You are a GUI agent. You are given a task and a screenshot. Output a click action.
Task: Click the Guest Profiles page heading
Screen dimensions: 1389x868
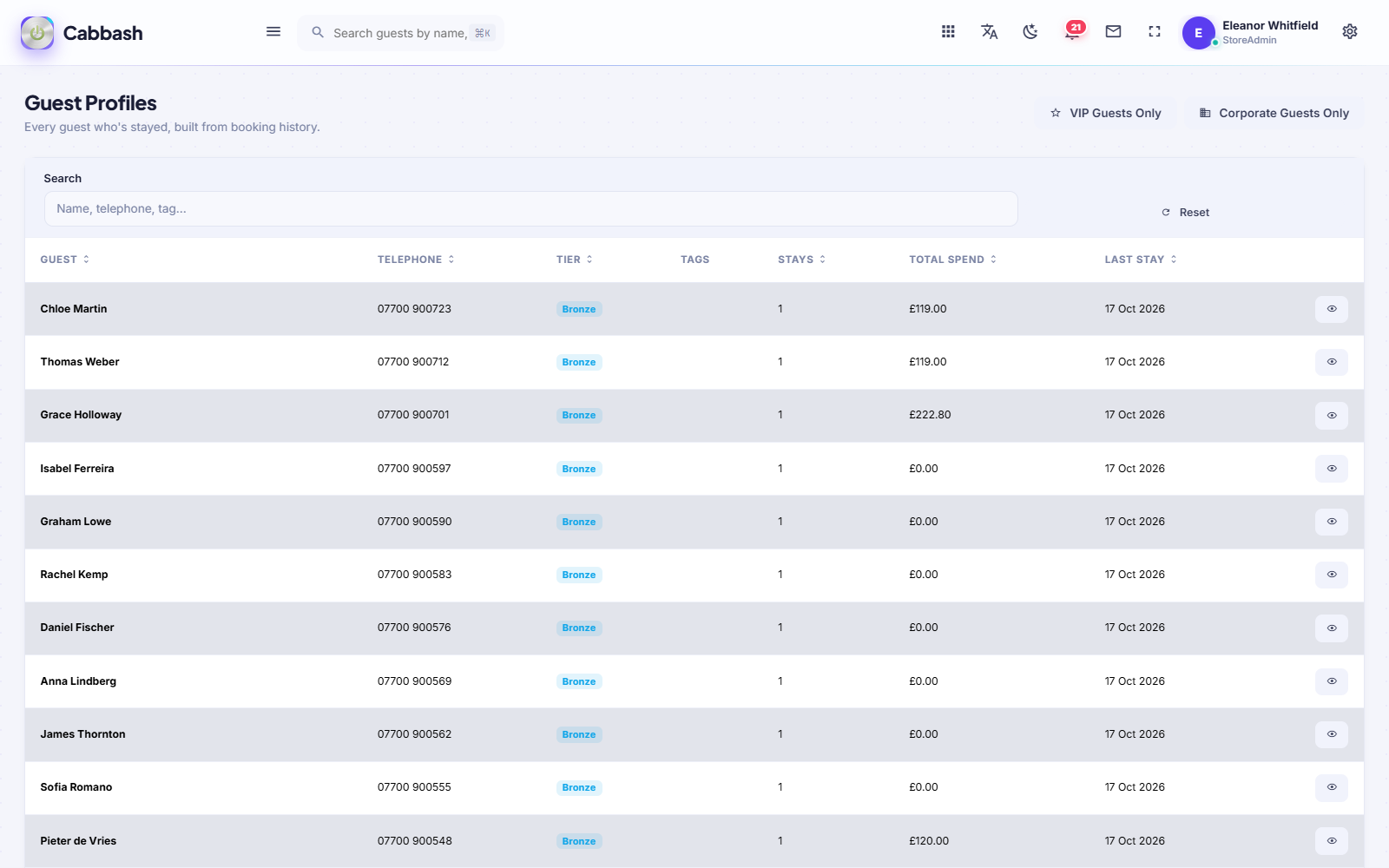(90, 103)
